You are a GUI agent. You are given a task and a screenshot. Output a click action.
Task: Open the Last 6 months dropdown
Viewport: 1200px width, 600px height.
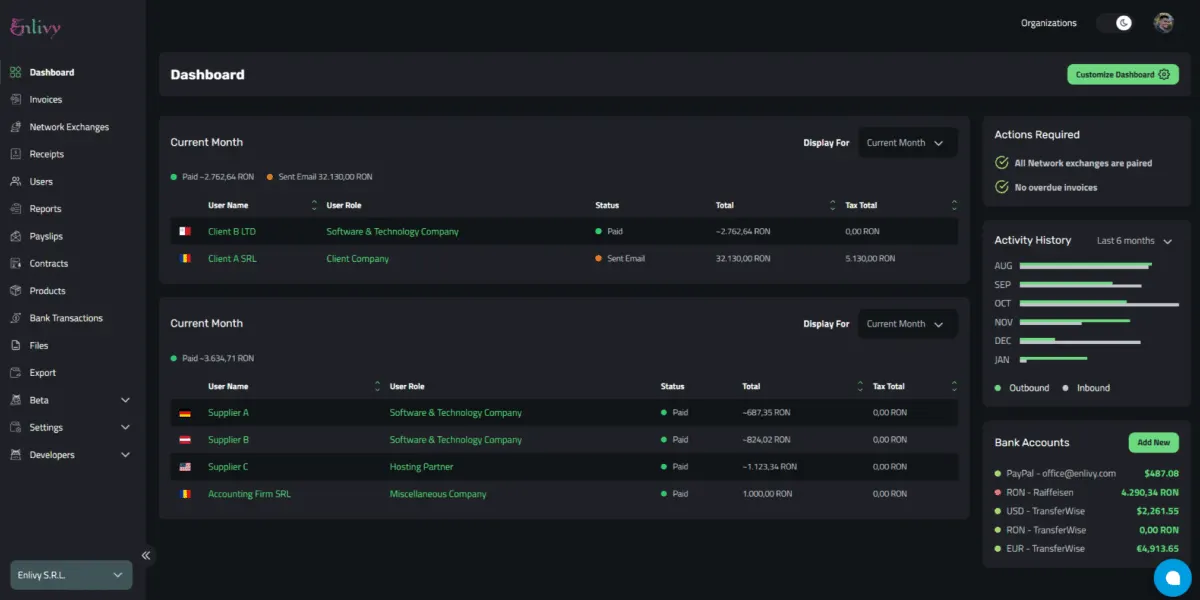tap(1134, 241)
